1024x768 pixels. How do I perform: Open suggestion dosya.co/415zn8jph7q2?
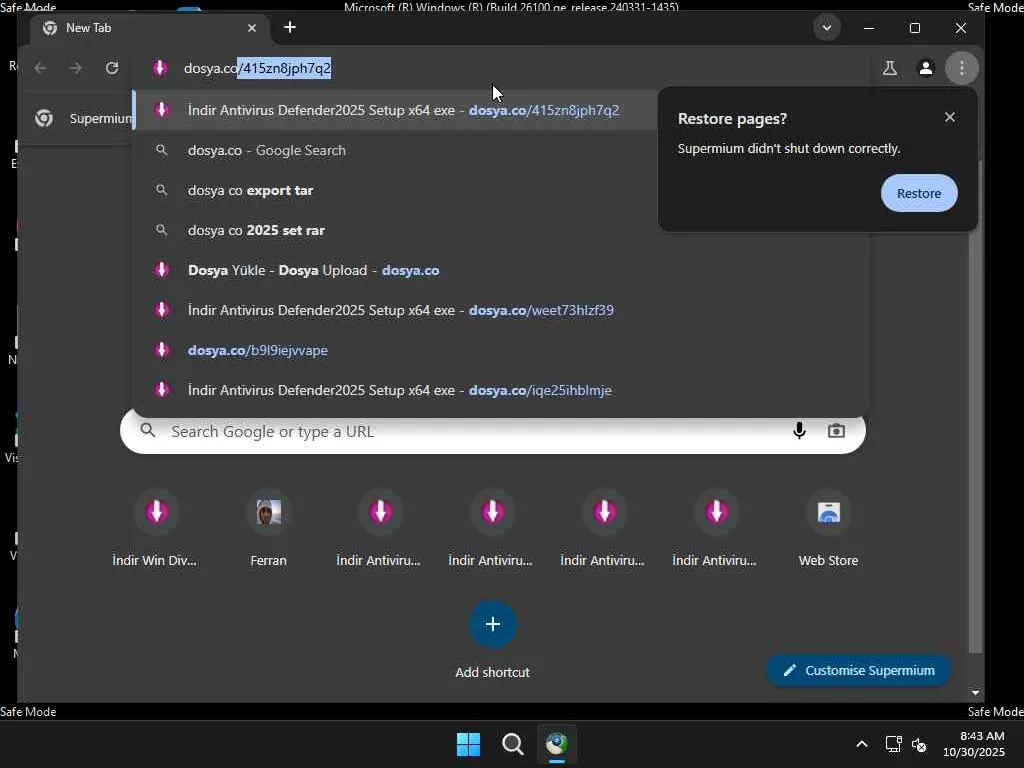point(395,110)
